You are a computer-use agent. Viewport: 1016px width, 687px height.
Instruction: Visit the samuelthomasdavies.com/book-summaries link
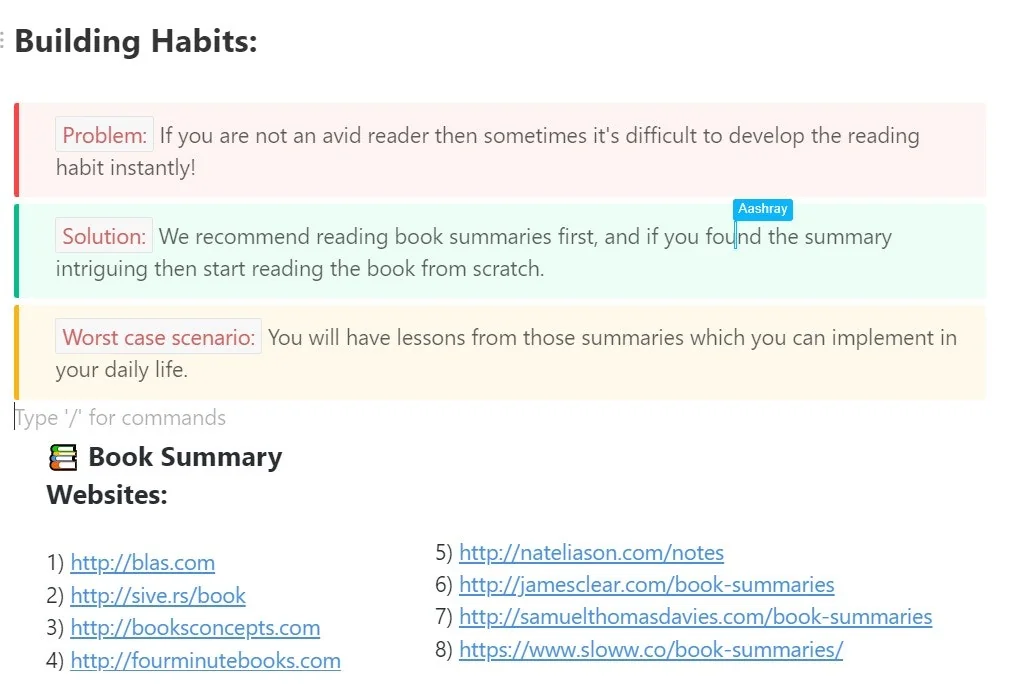(x=695, y=617)
